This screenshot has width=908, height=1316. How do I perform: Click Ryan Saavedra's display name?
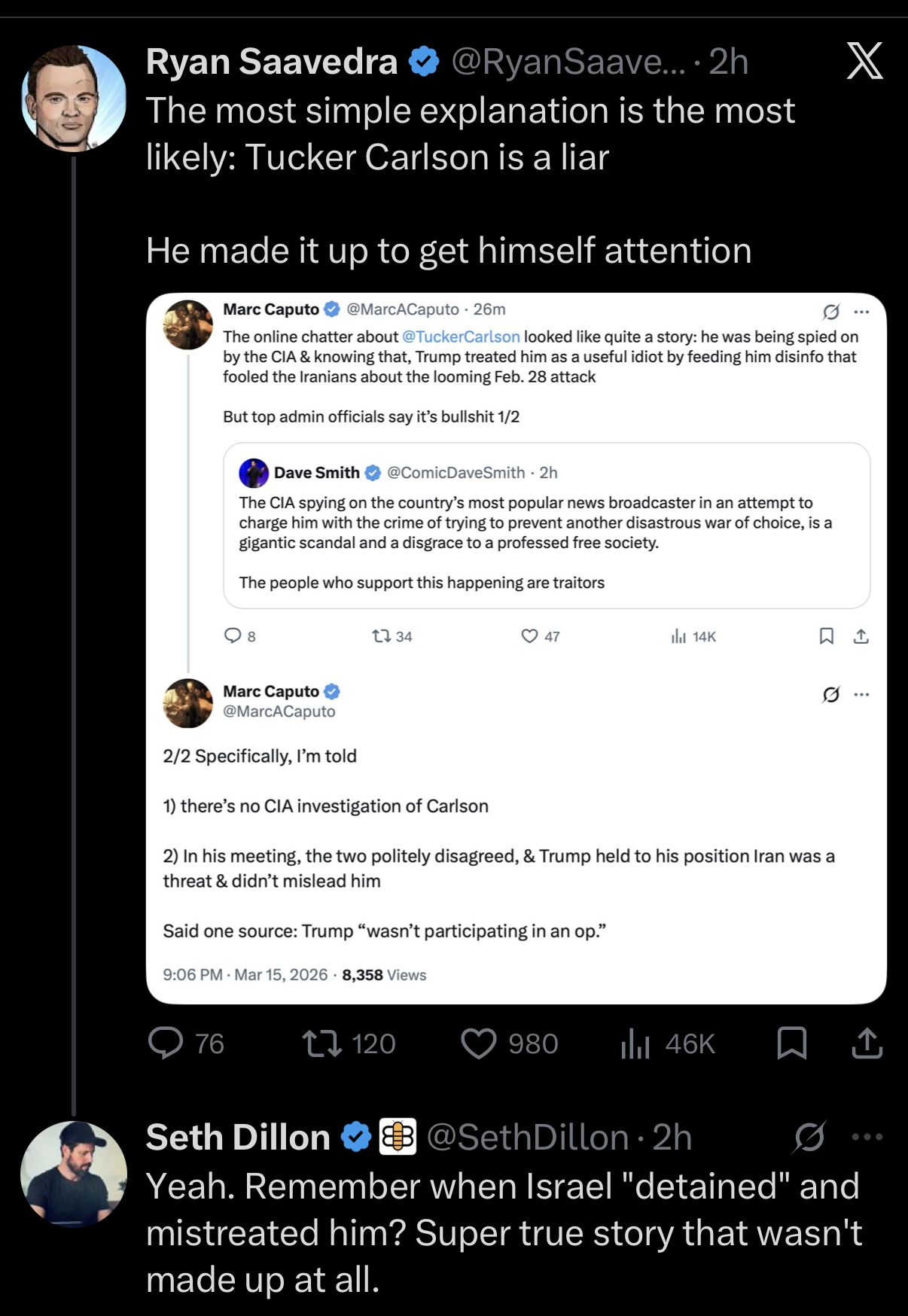(271, 62)
